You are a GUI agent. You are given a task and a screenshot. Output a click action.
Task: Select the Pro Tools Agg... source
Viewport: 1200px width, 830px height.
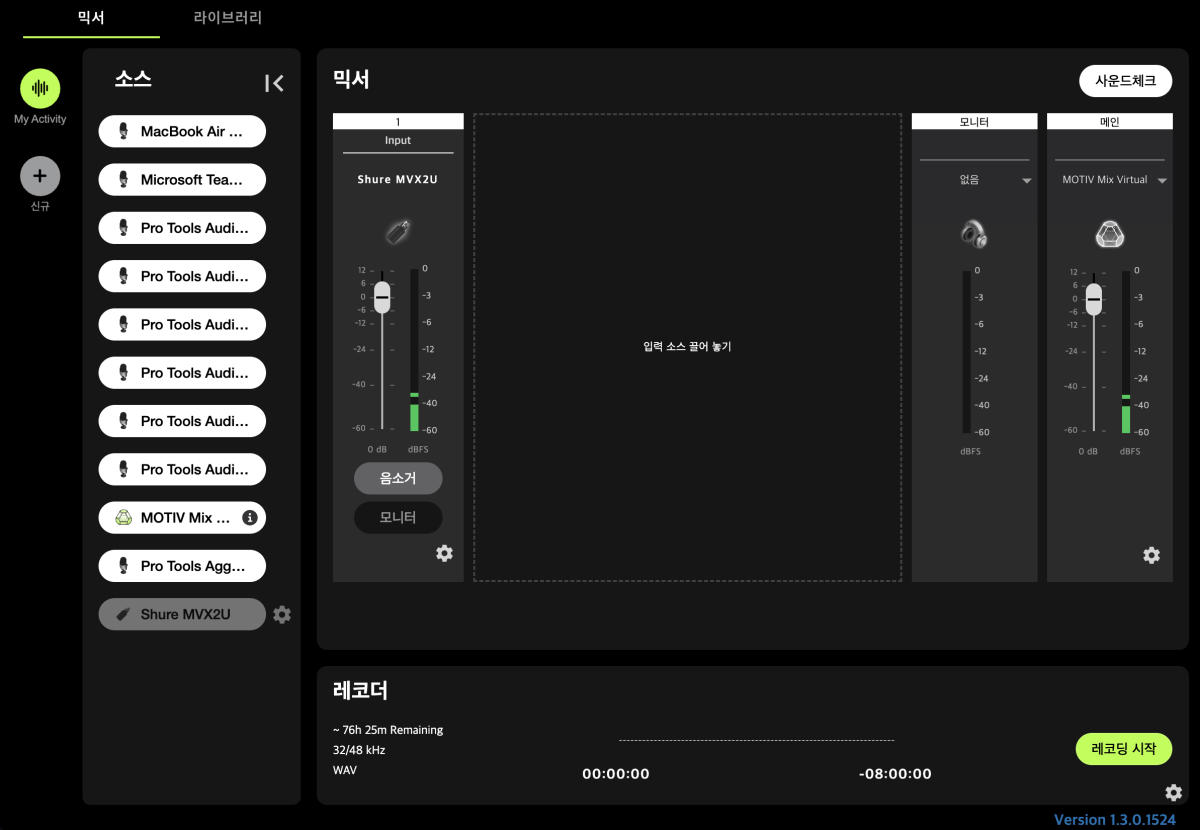[182, 566]
